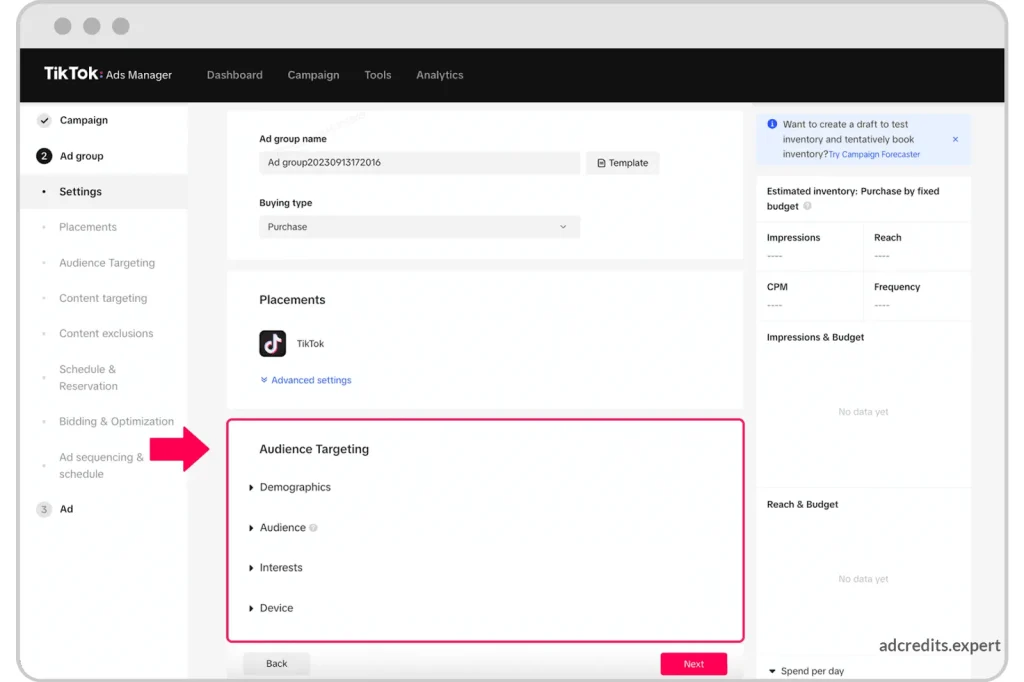
Task: Click the TikTok Ads Manager logo
Action: [108, 74]
